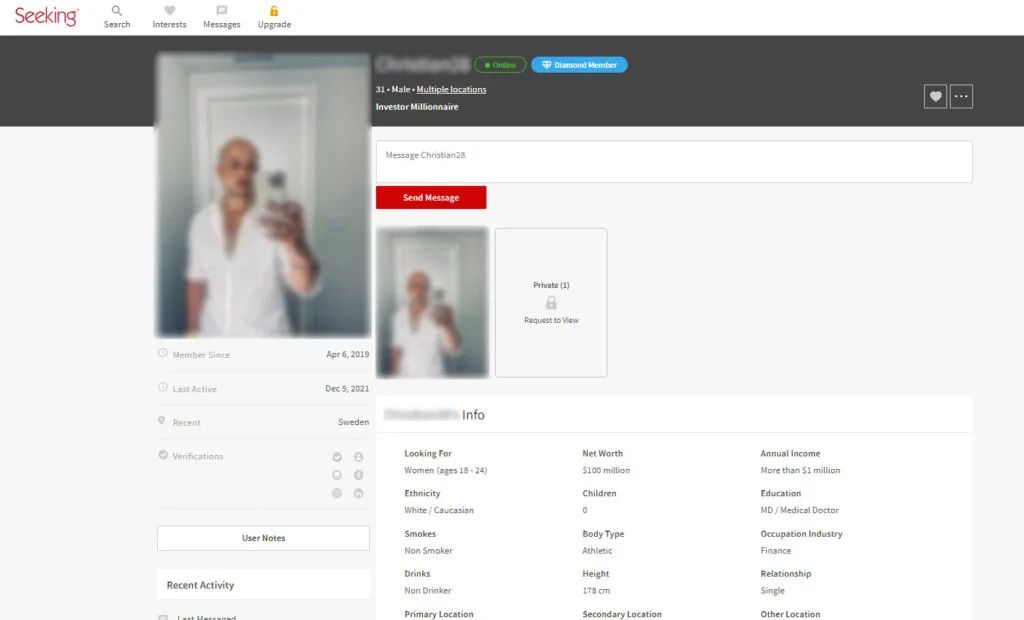Click the verification badge left of the Facebook badge
The width and height of the screenshot is (1024, 620).
click(x=337, y=475)
